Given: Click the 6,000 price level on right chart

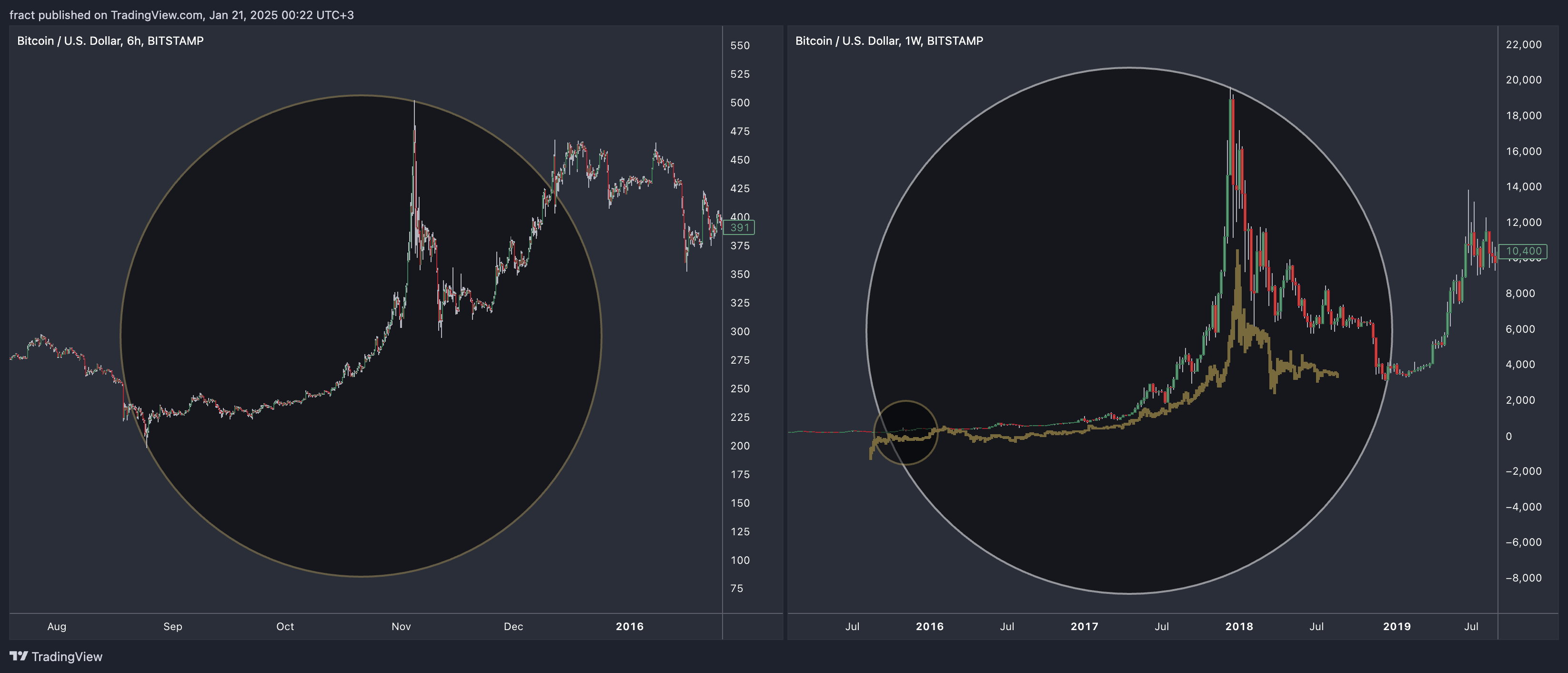Looking at the screenshot, I should tap(1520, 329).
